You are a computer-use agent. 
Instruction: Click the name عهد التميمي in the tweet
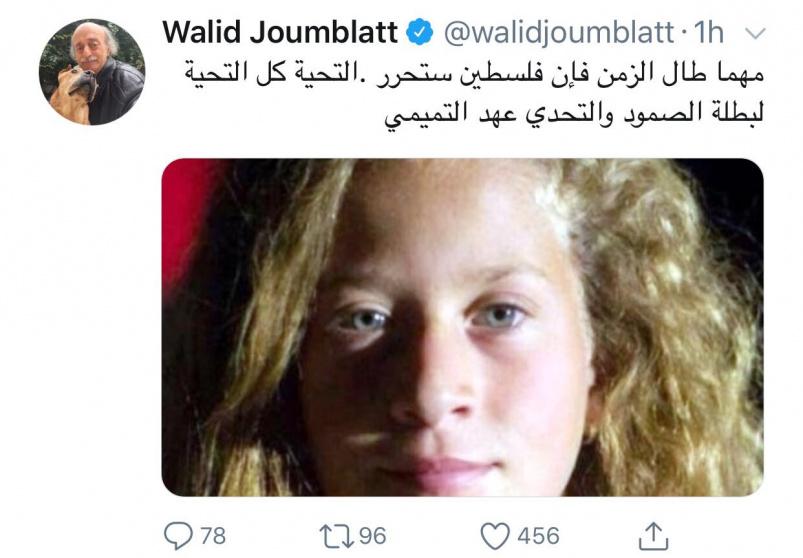coord(449,115)
